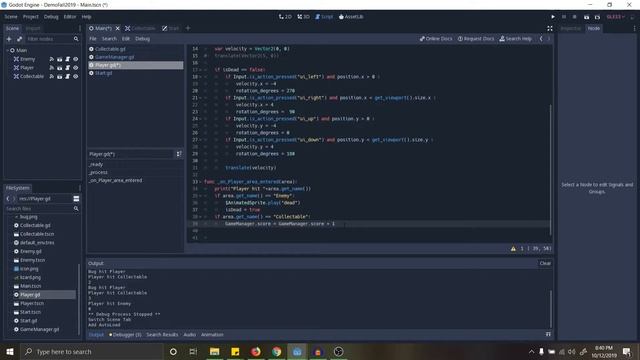Toggle alphabetical sort of method list
Screen dimensions: 640x360
[x=179, y=154]
